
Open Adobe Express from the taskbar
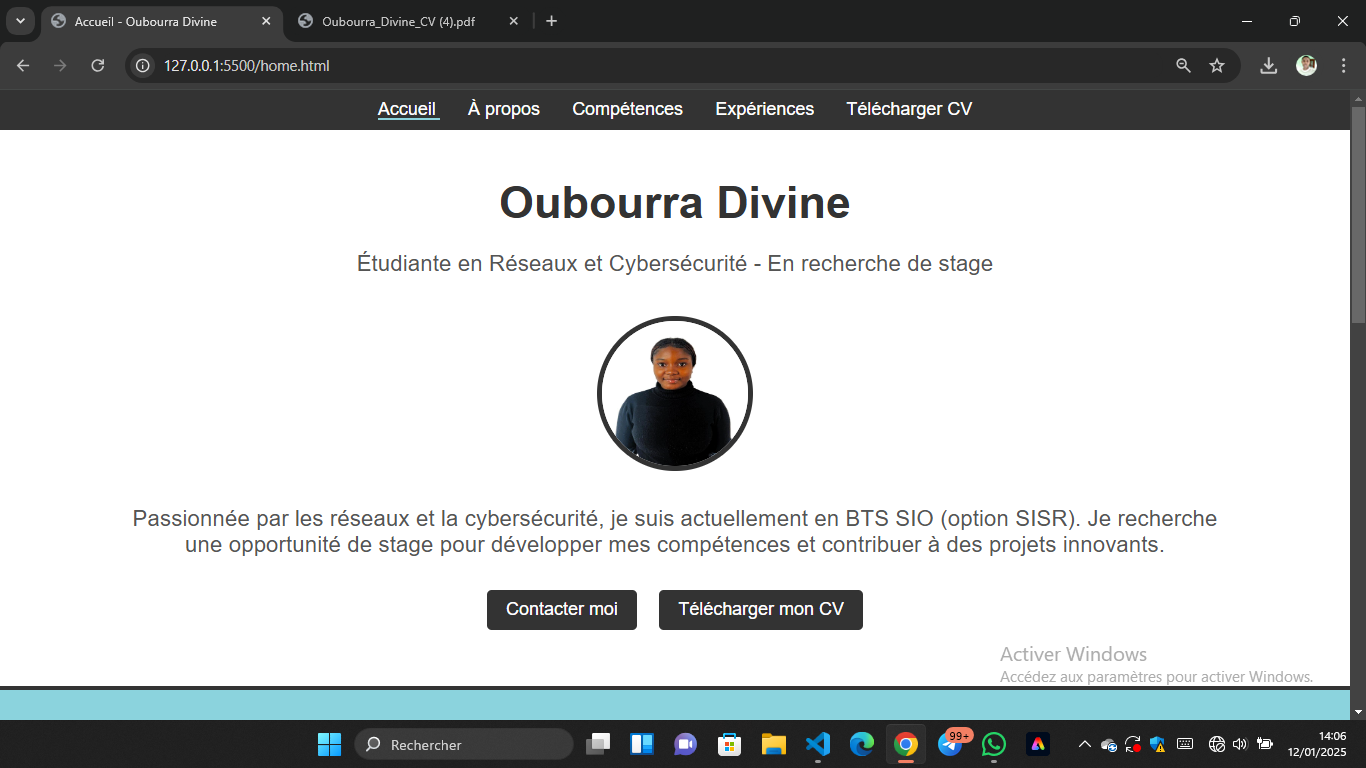[1037, 744]
